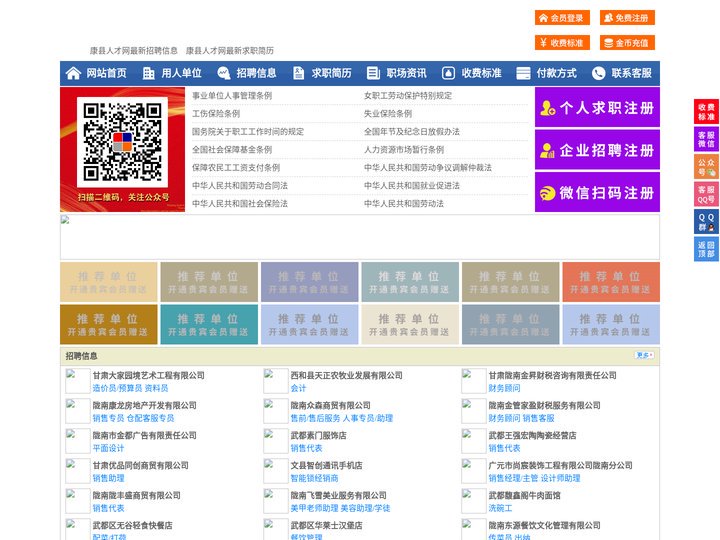The image size is (720, 540).
Task: Open 失业保险条例 link
Action: point(388,113)
